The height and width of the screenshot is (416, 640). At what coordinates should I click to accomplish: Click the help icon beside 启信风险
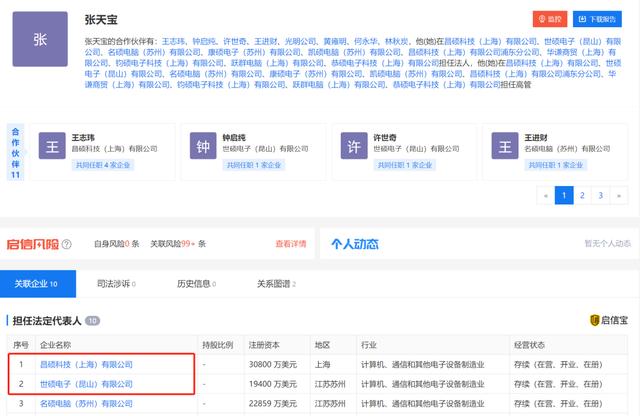click(x=68, y=243)
